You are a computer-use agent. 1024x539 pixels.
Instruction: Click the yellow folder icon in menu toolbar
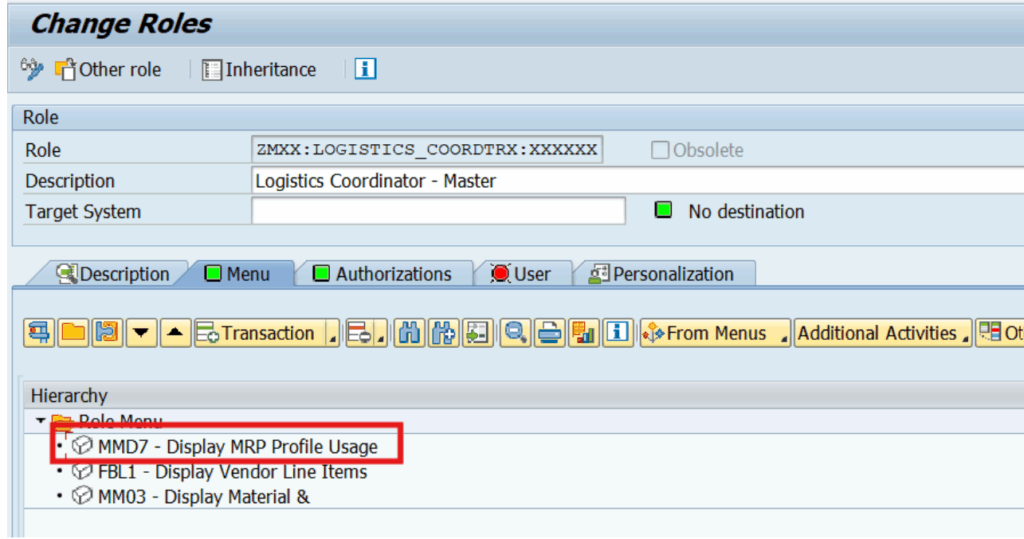73,334
